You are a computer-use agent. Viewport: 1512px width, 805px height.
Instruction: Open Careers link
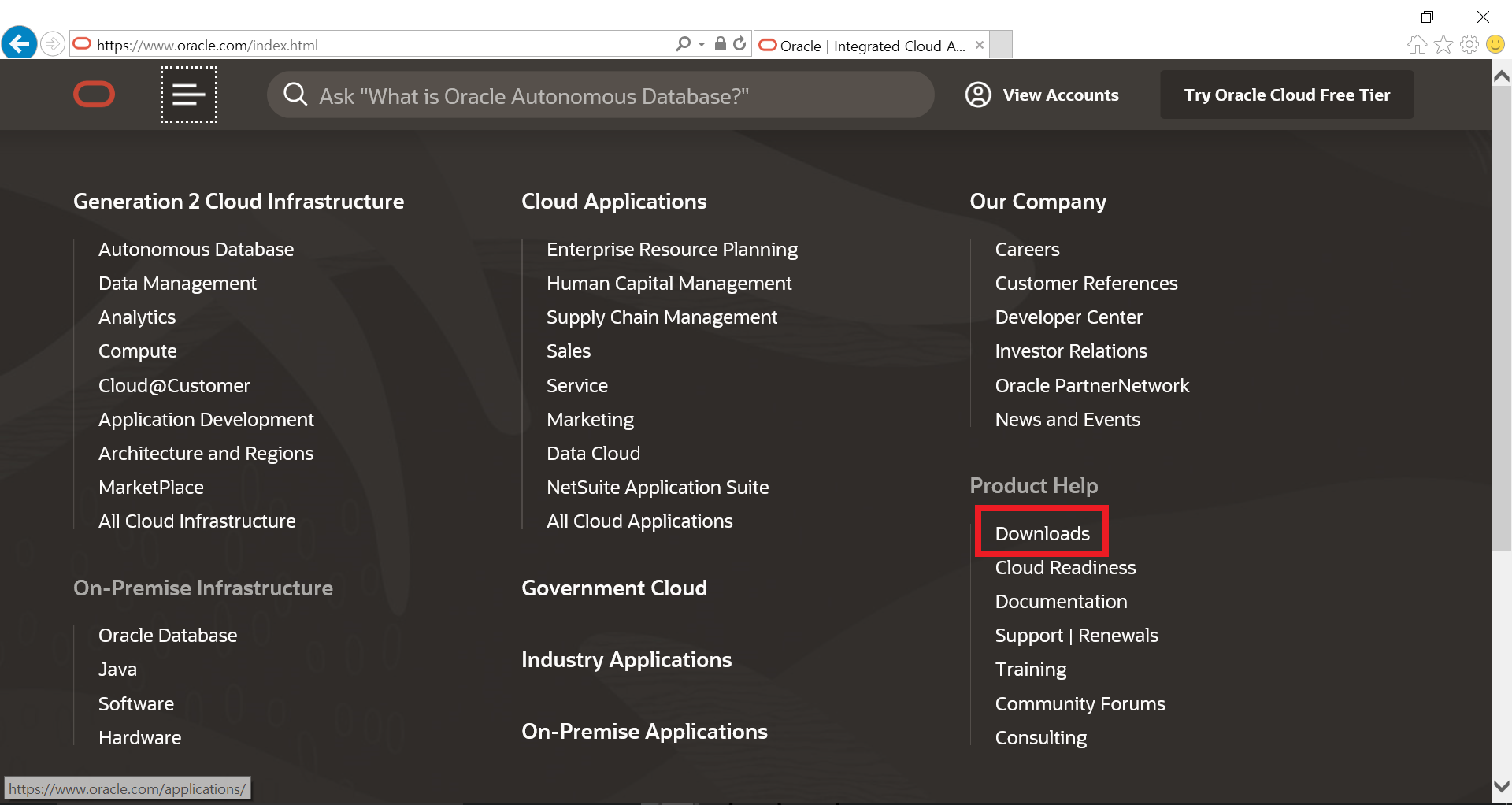[x=1027, y=250]
